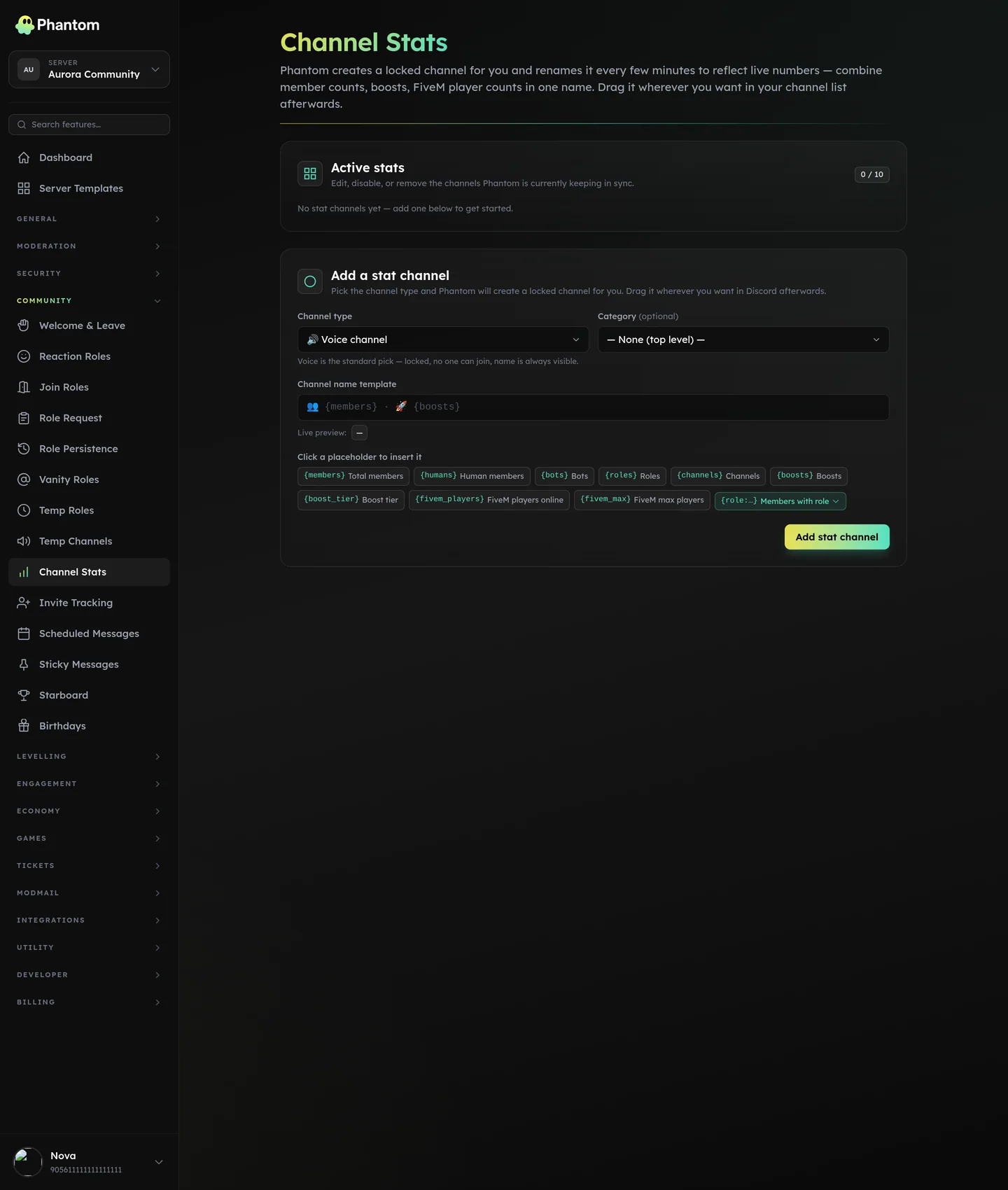Click the Temp Channels speaker icon
1008x1190 pixels.
pos(24,541)
